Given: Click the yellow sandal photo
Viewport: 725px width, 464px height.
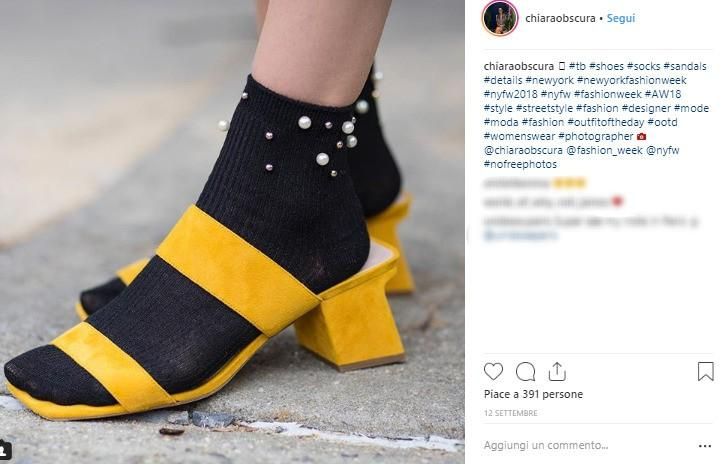Looking at the screenshot, I should tap(232, 232).
